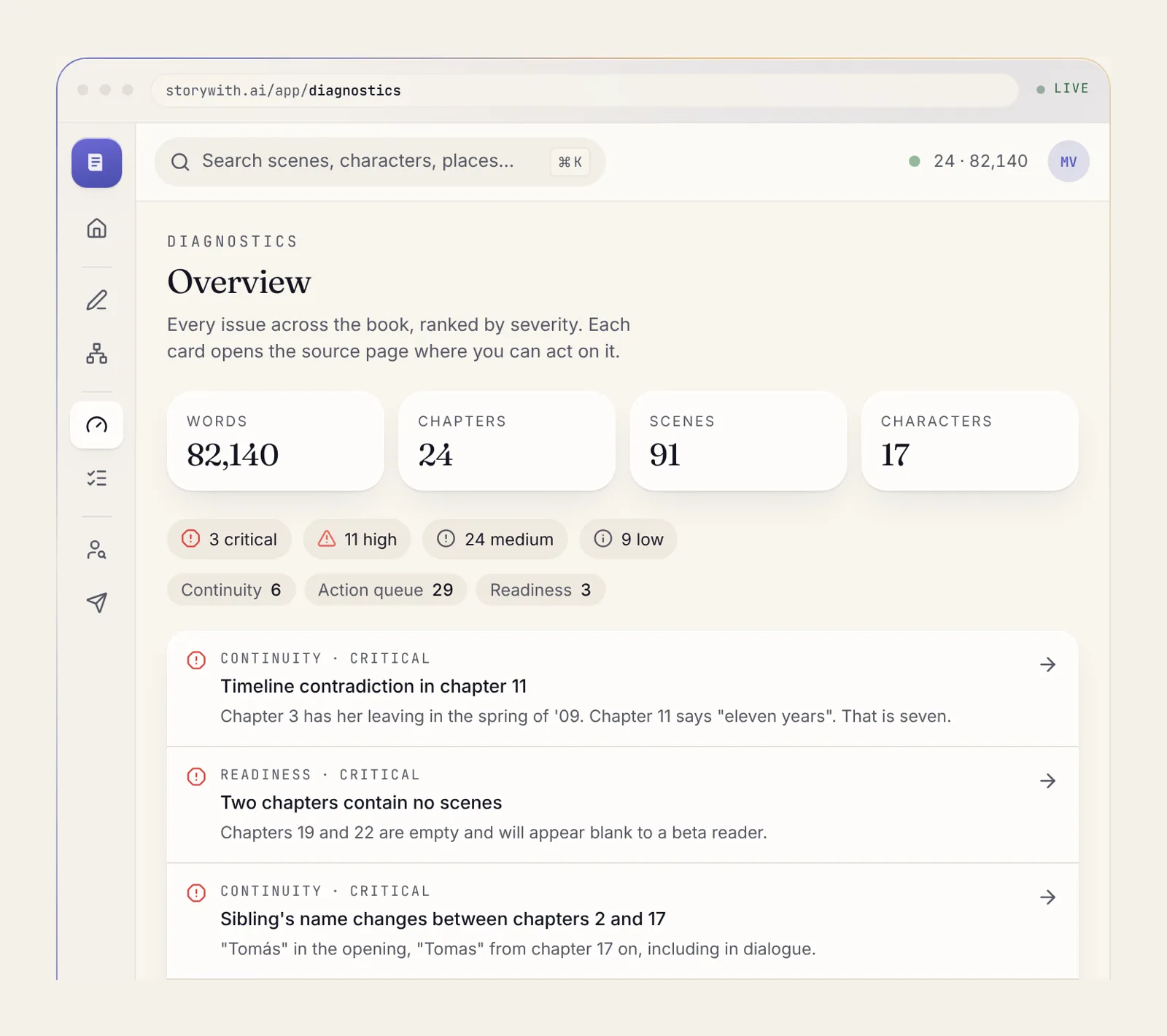Open 'Two chapters contain no scenes' issue
This screenshot has height=1036, width=1167.
coord(622,805)
